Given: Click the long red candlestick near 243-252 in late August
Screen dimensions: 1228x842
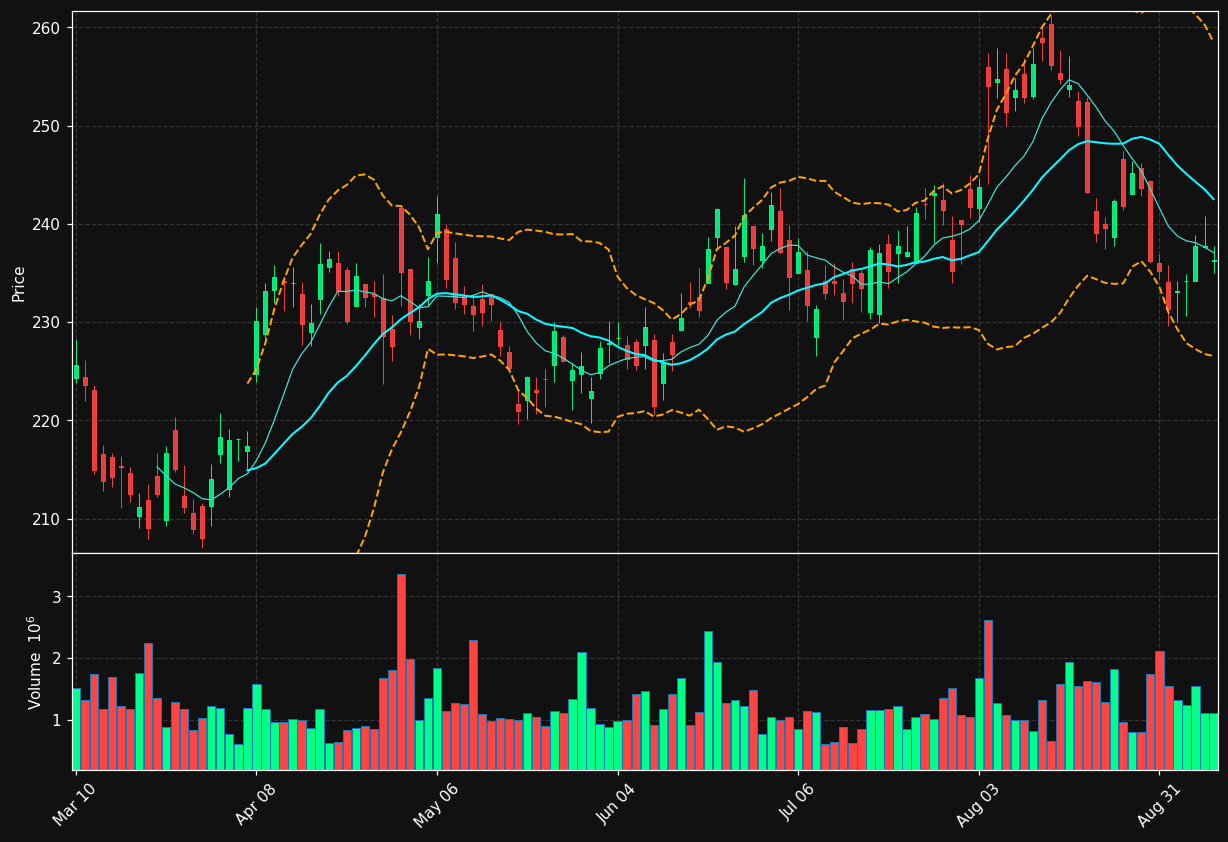Looking at the screenshot, I should coord(1087,147).
